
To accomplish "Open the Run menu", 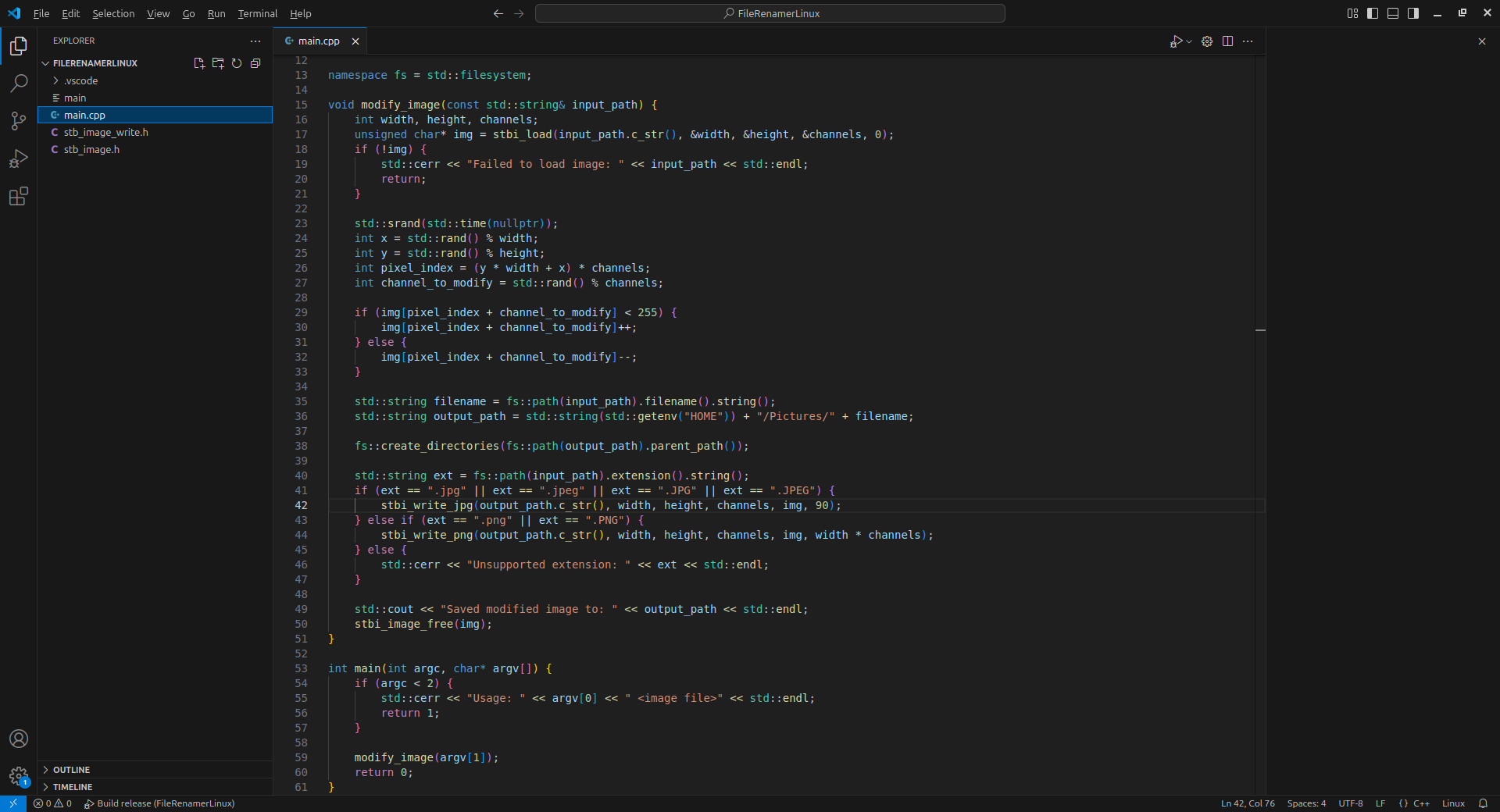I will [x=216, y=13].
